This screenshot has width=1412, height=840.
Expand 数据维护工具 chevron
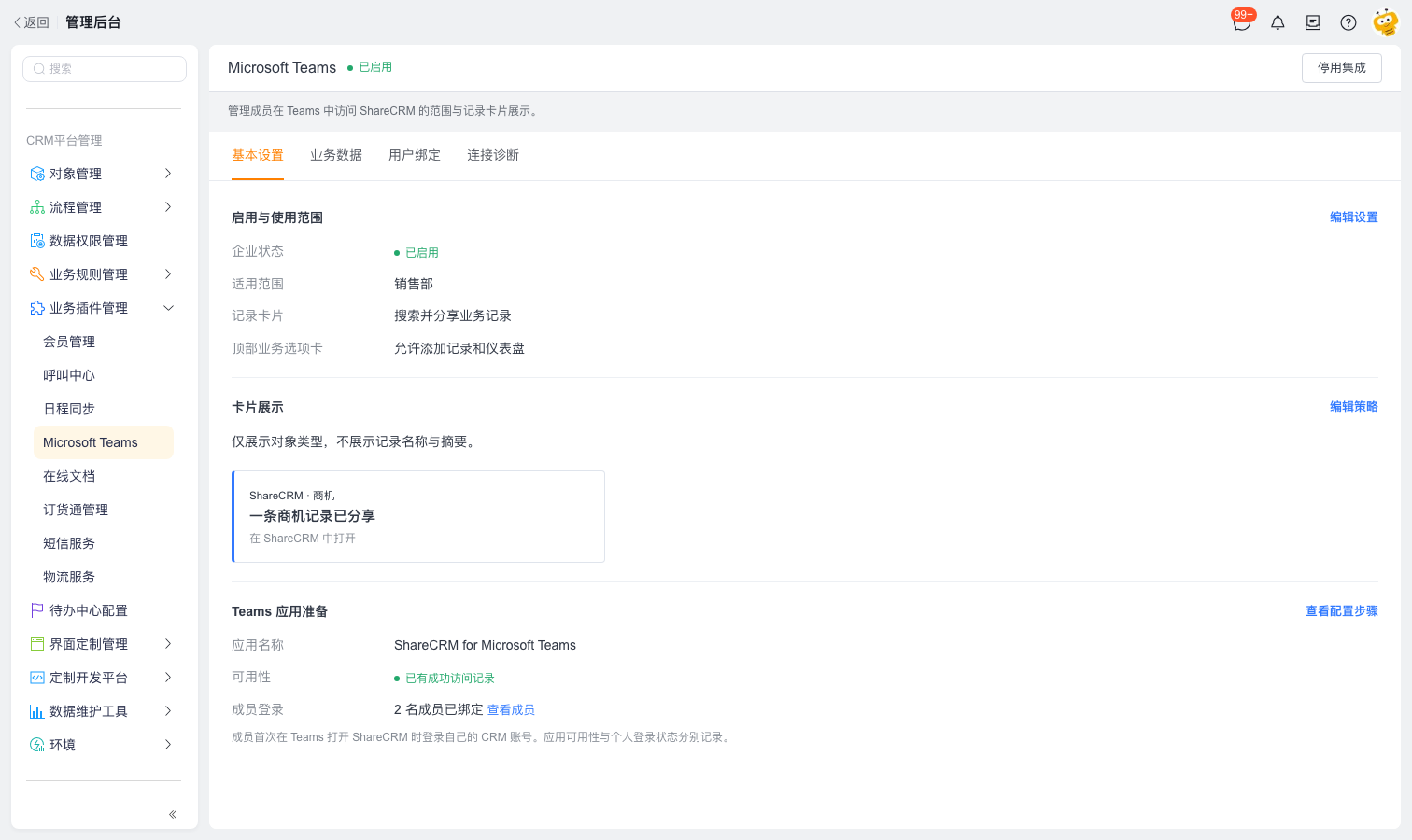pos(168,711)
